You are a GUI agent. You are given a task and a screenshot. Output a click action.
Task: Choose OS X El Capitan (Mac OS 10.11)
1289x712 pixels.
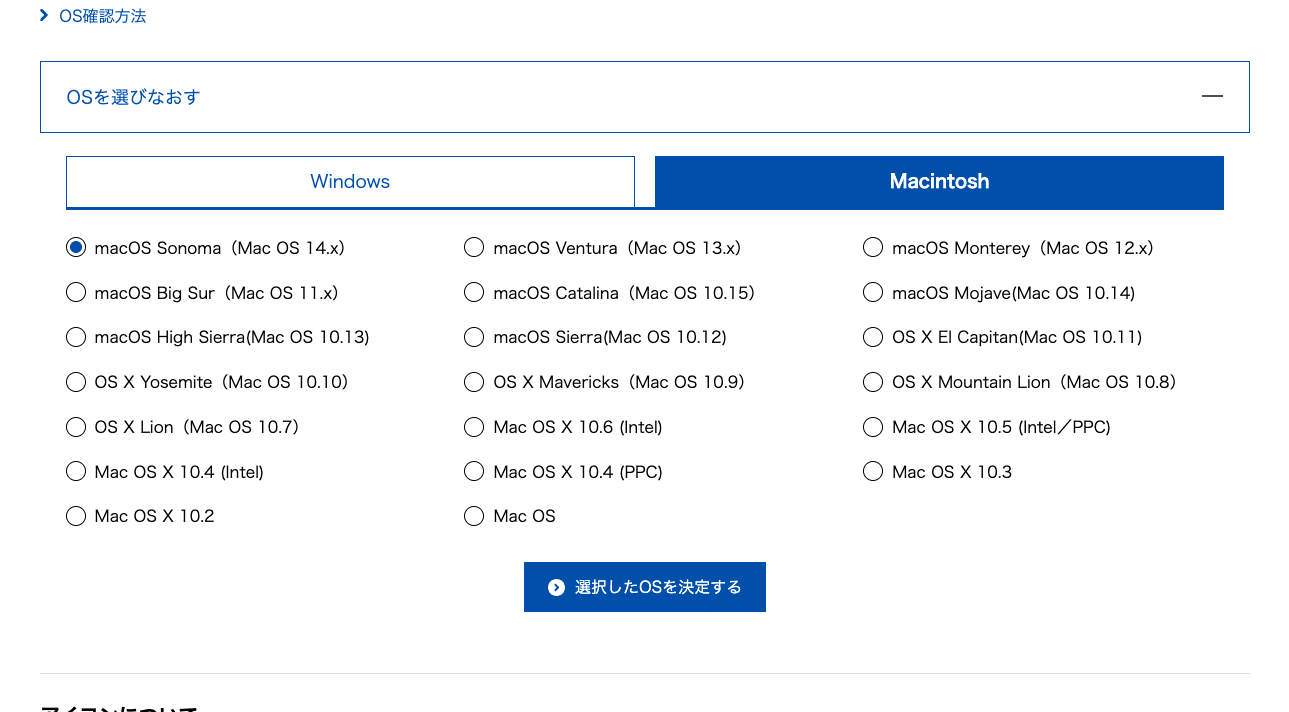873,337
